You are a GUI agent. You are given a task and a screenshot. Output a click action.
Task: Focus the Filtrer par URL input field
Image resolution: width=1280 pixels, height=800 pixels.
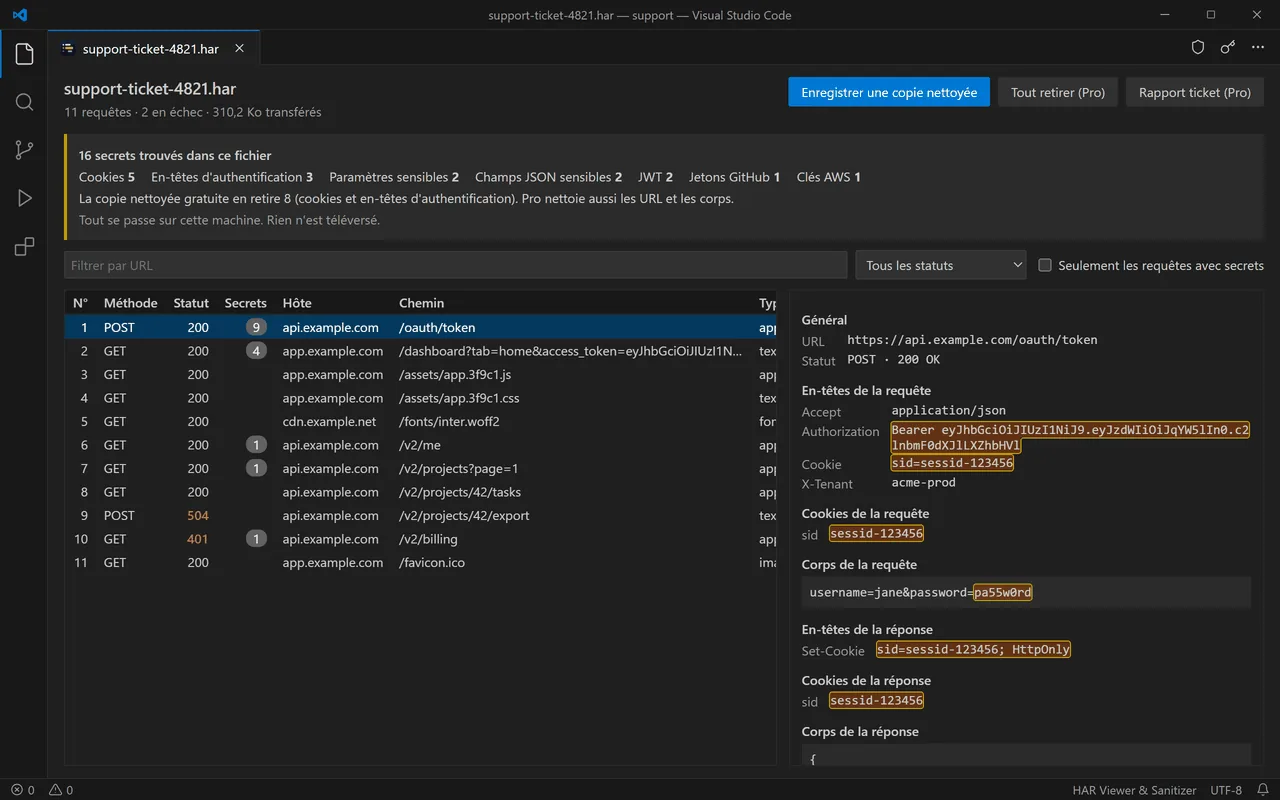[x=455, y=265]
